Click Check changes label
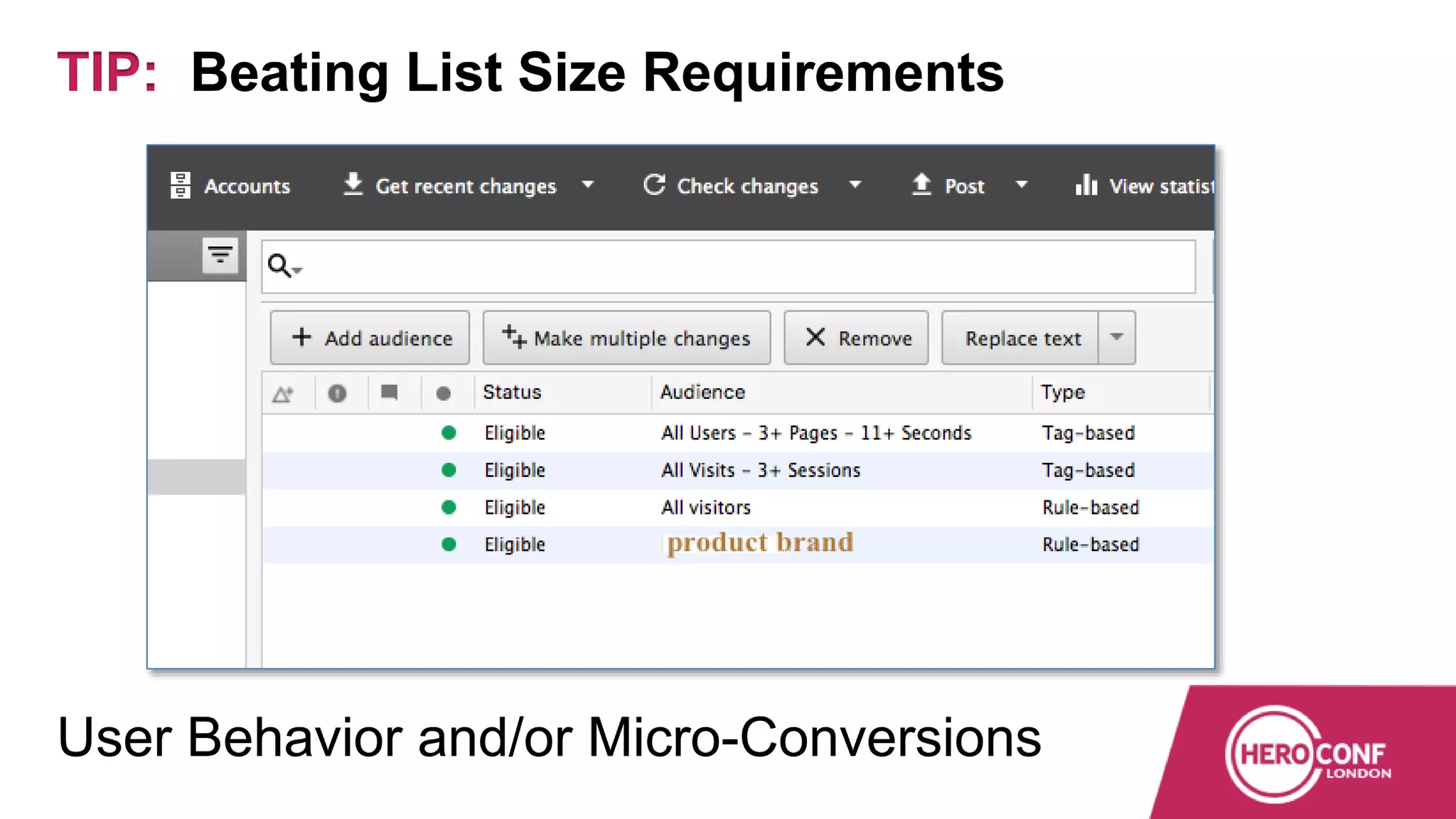 pos(747,186)
